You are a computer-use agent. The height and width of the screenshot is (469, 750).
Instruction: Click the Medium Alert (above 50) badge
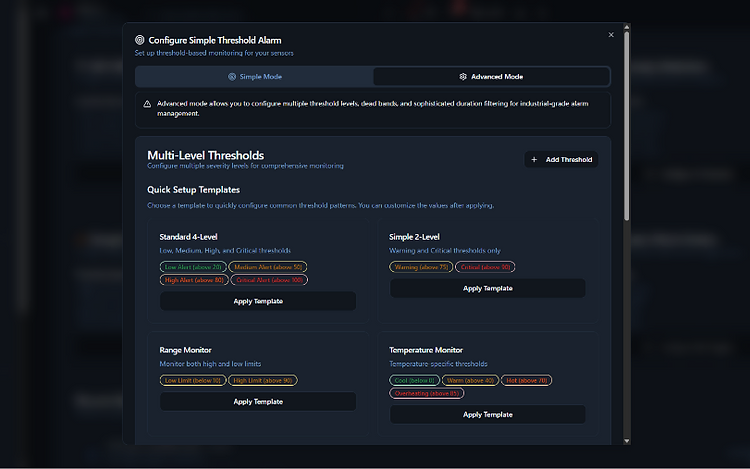click(268, 267)
